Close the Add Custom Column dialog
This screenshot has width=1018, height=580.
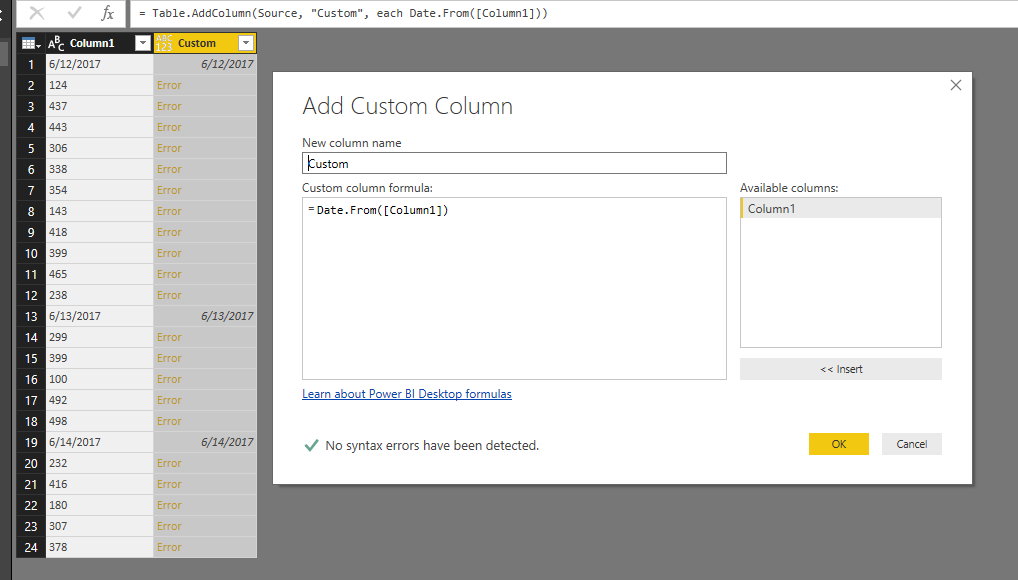coord(956,85)
